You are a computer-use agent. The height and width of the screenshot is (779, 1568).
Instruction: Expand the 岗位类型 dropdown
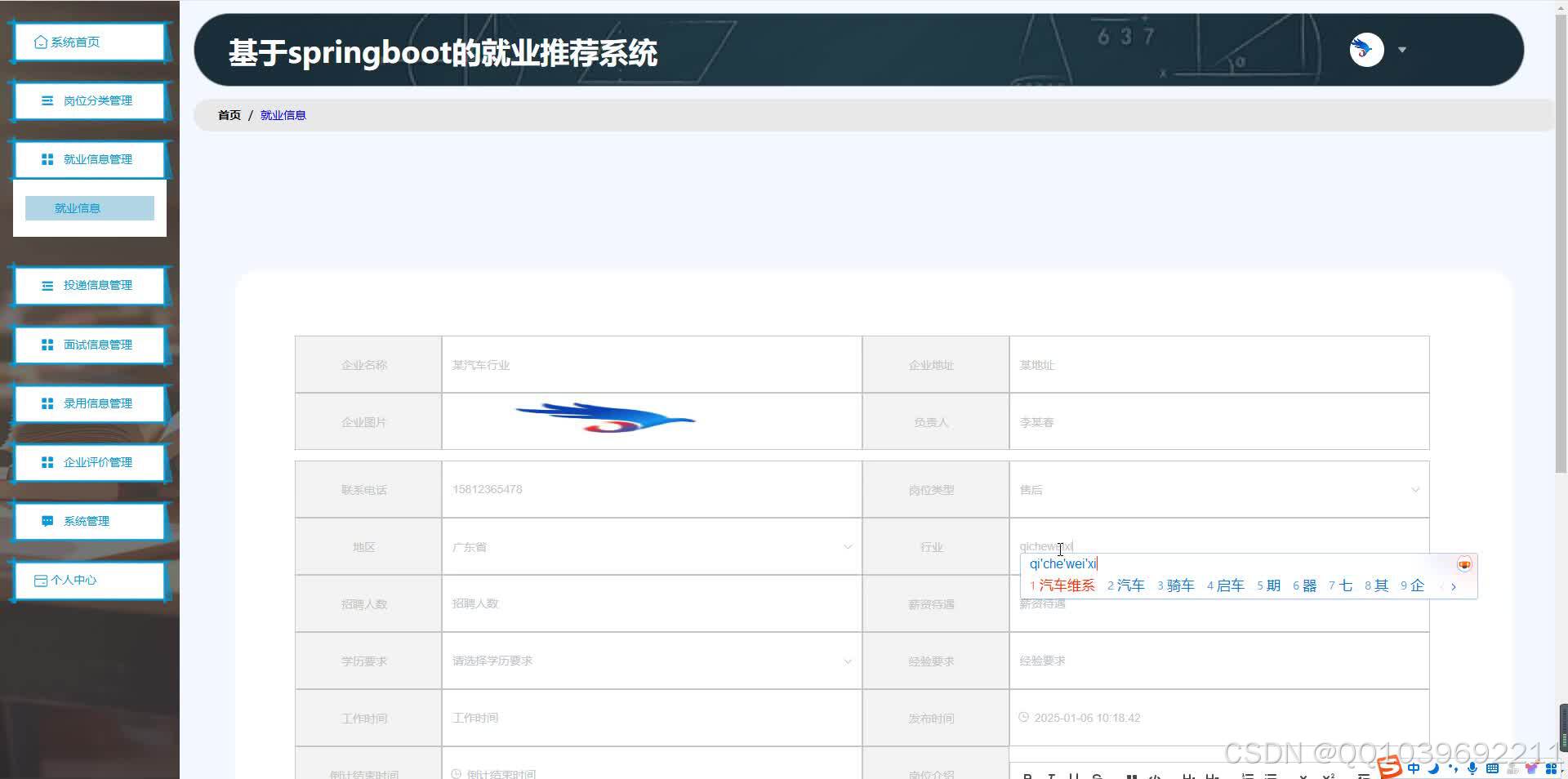click(x=1415, y=489)
